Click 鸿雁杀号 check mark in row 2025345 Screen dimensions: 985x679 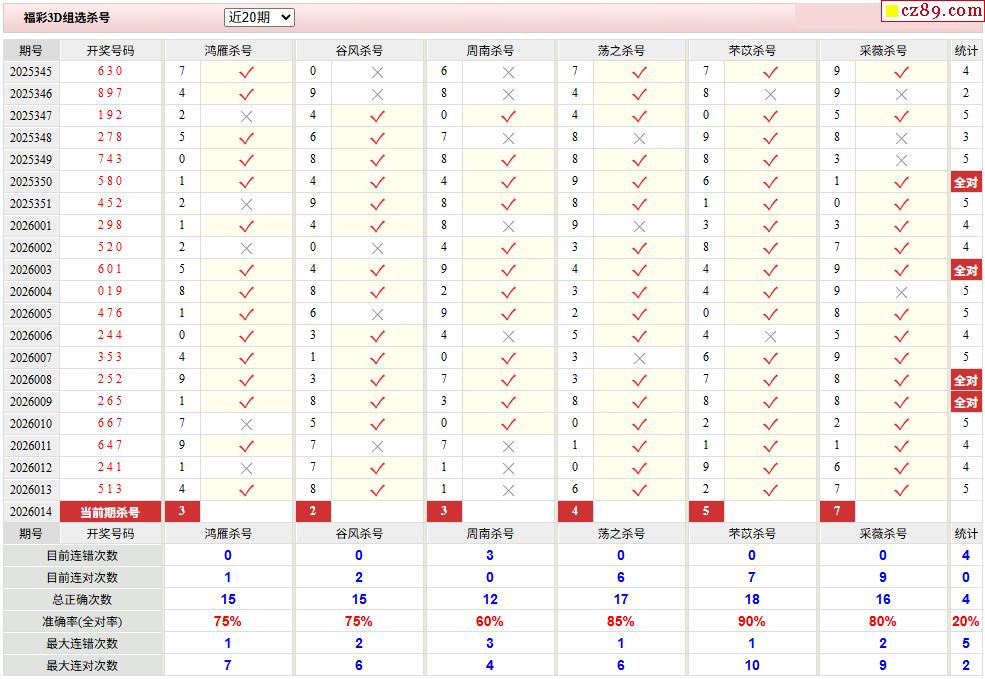click(246, 72)
